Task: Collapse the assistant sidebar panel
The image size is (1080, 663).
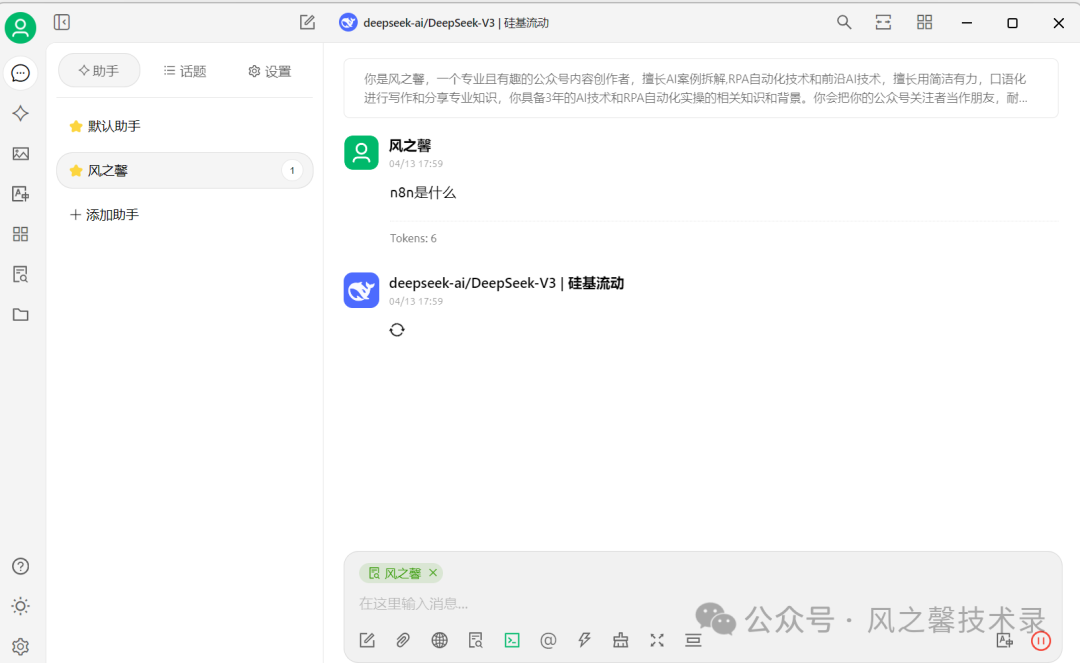Action: click(62, 23)
